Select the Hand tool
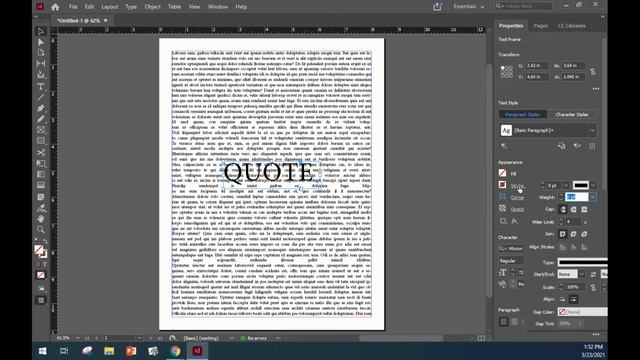Viewport: 640px width, 360px height. click(40, 219)
